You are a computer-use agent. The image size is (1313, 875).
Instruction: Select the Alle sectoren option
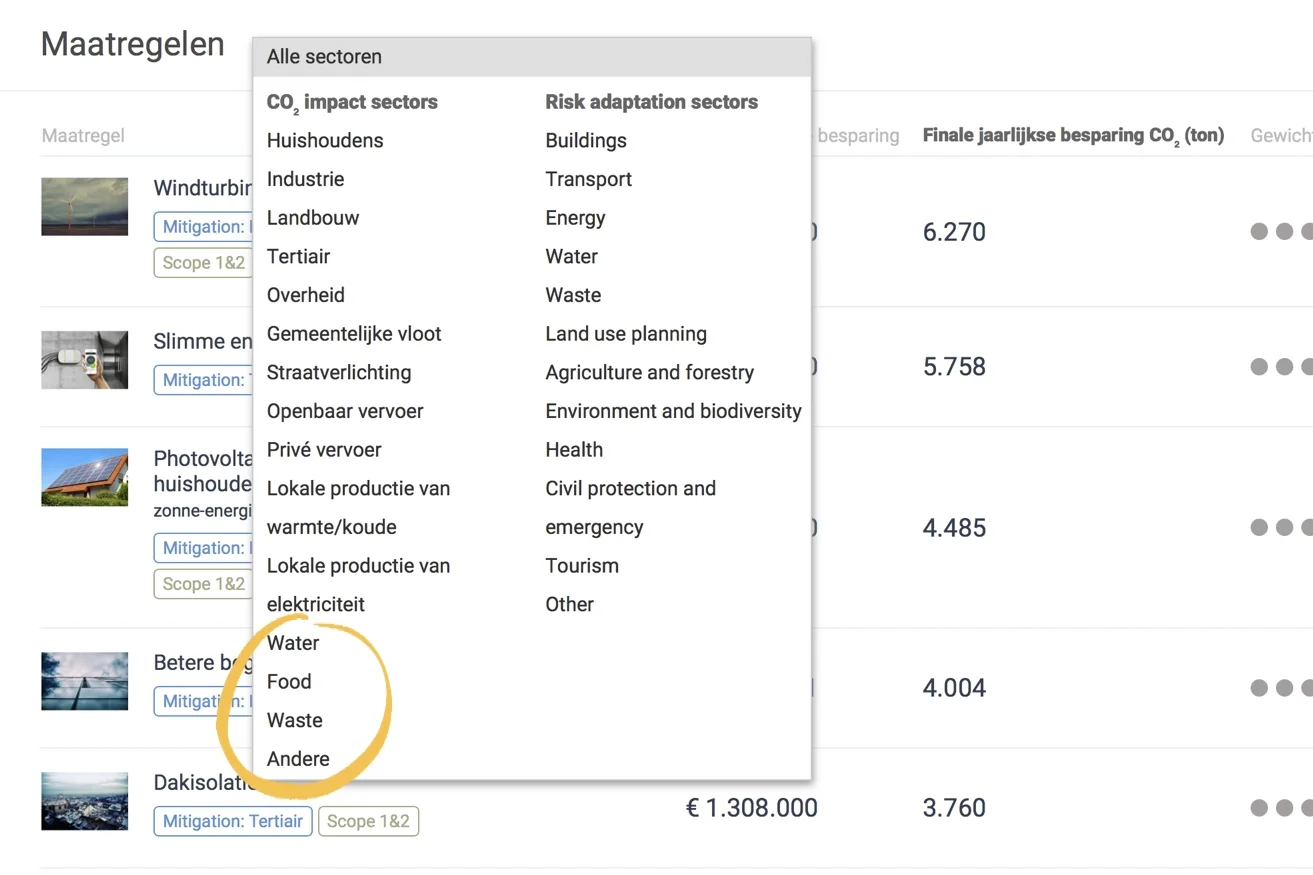click(531, 57)
